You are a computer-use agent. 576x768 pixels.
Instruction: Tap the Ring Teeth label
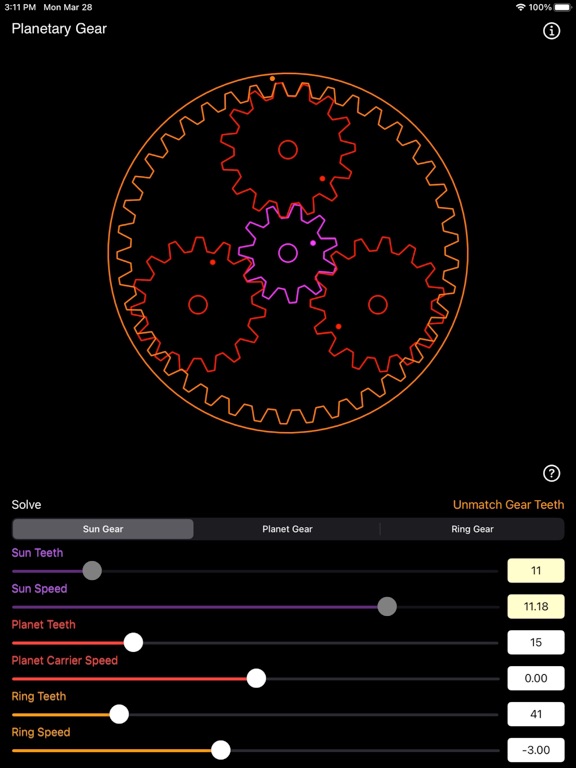tap(39, 696)
